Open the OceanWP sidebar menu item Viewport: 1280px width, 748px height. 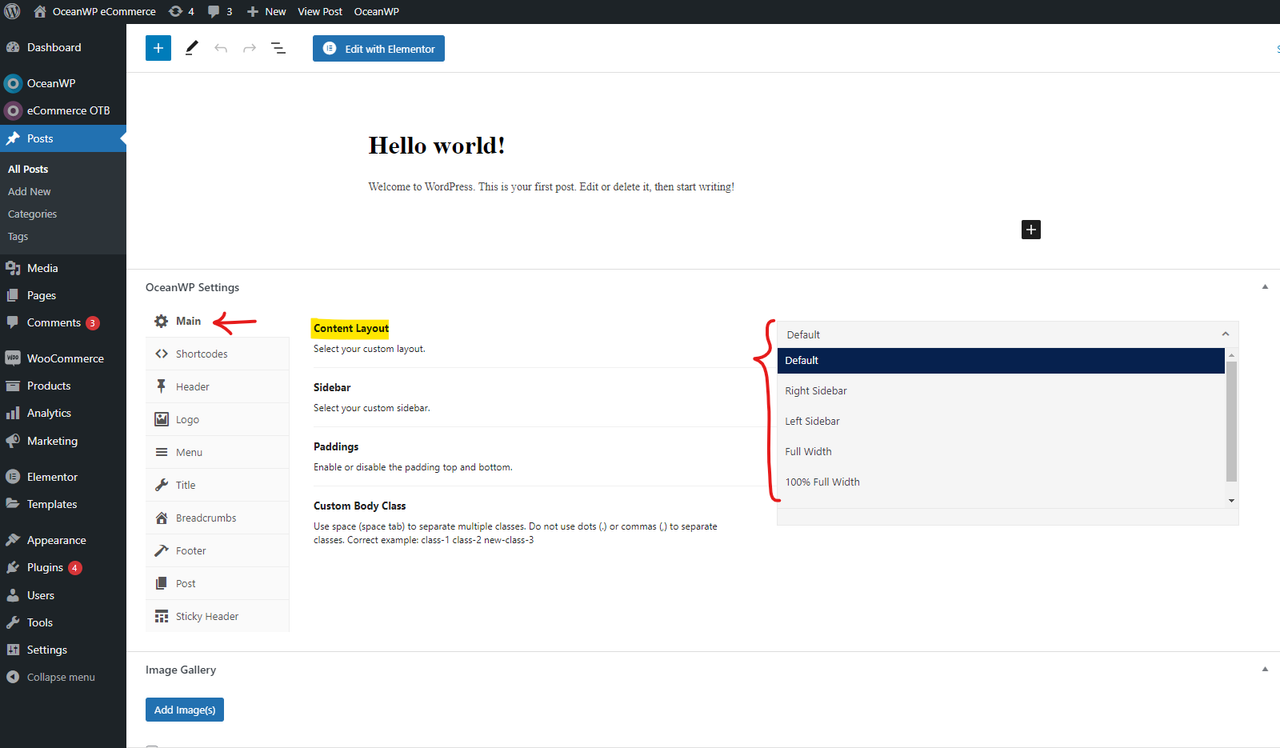tap(63, 83)
